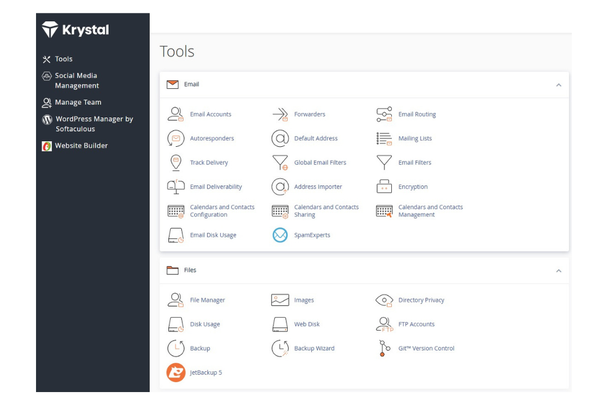Click the Email section header envelope icon
The image size is (608, 405).
click(x=173, y=84)
